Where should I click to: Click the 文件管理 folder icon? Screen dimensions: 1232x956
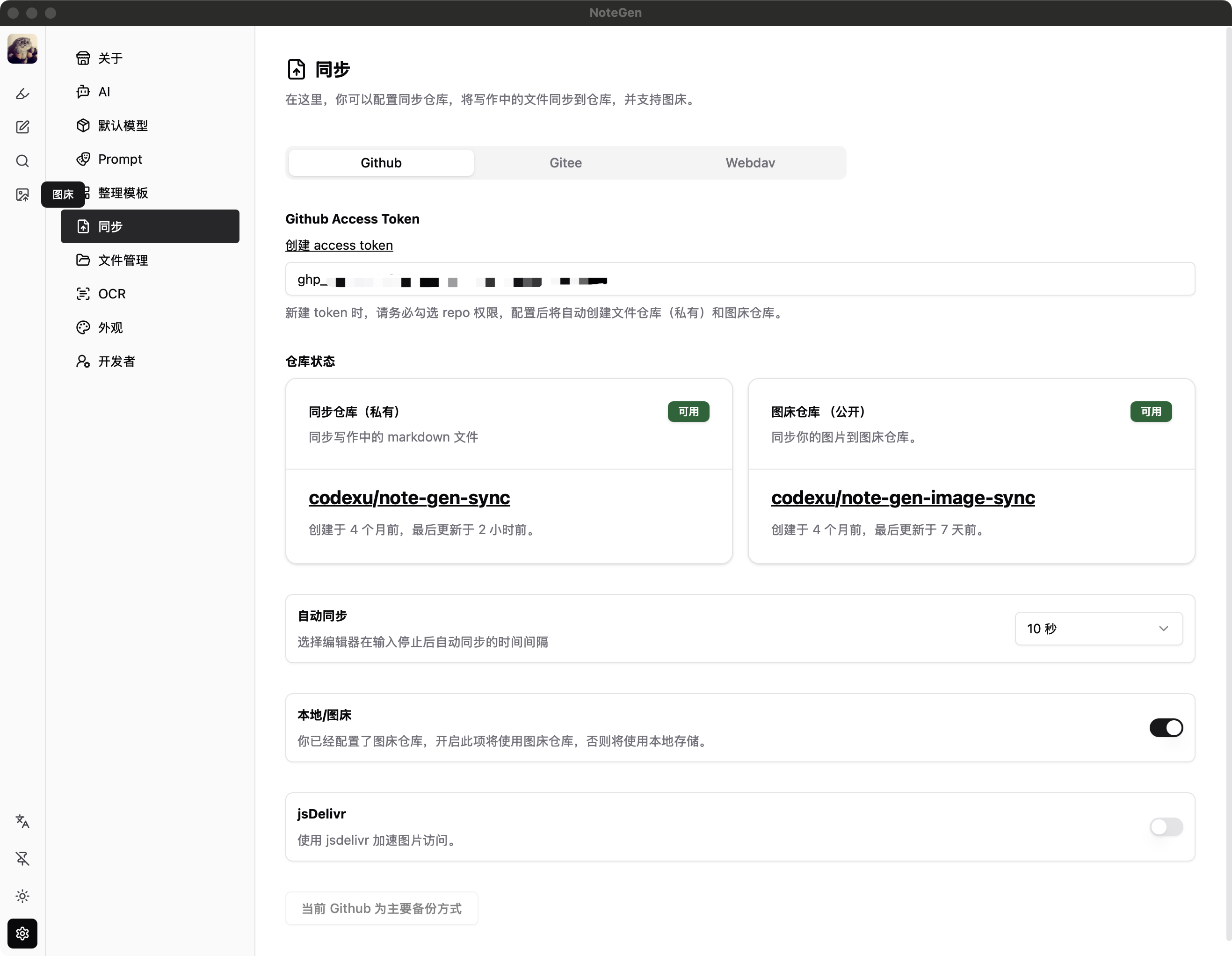point(83,260)
